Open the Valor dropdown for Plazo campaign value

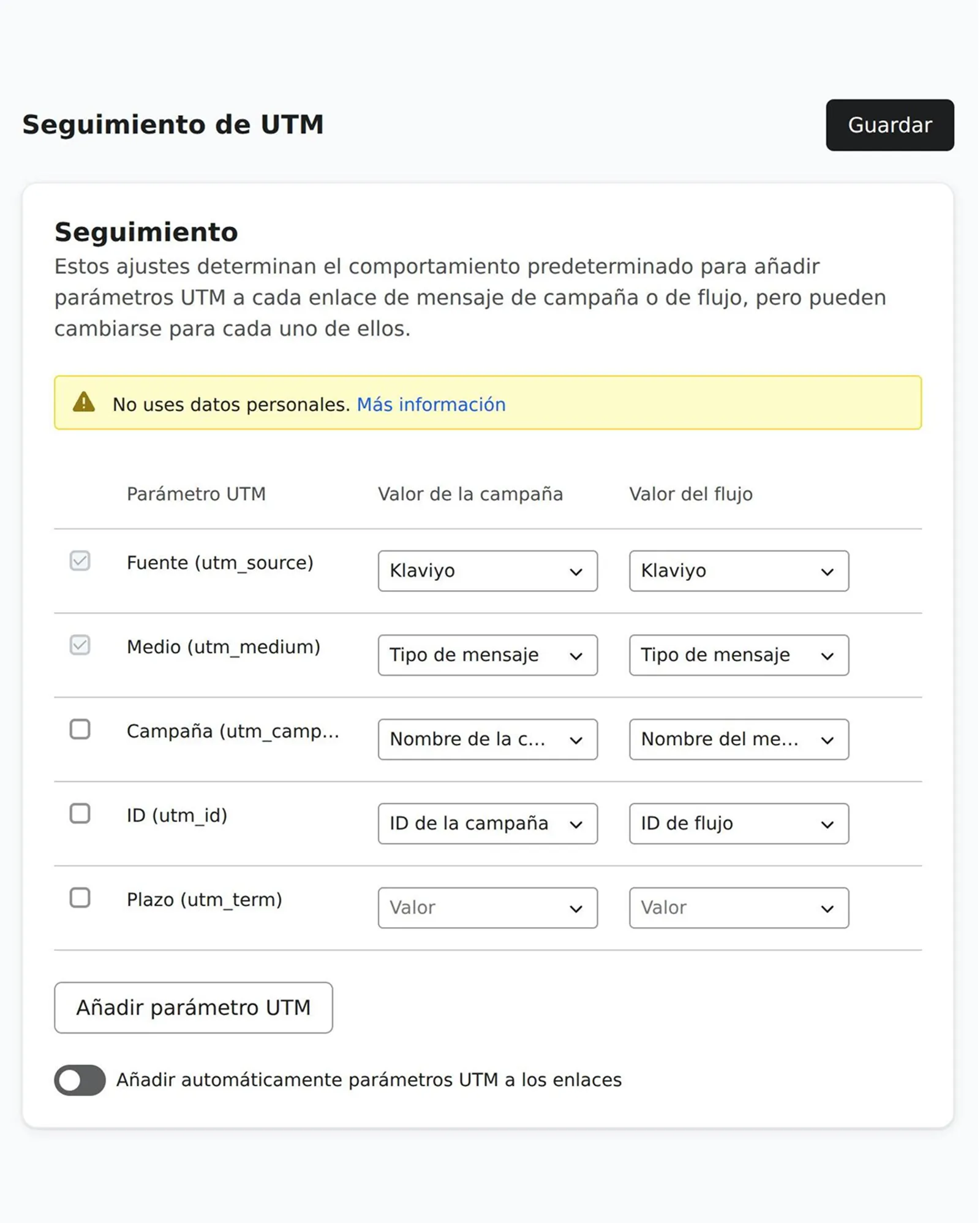pos(487,908)
